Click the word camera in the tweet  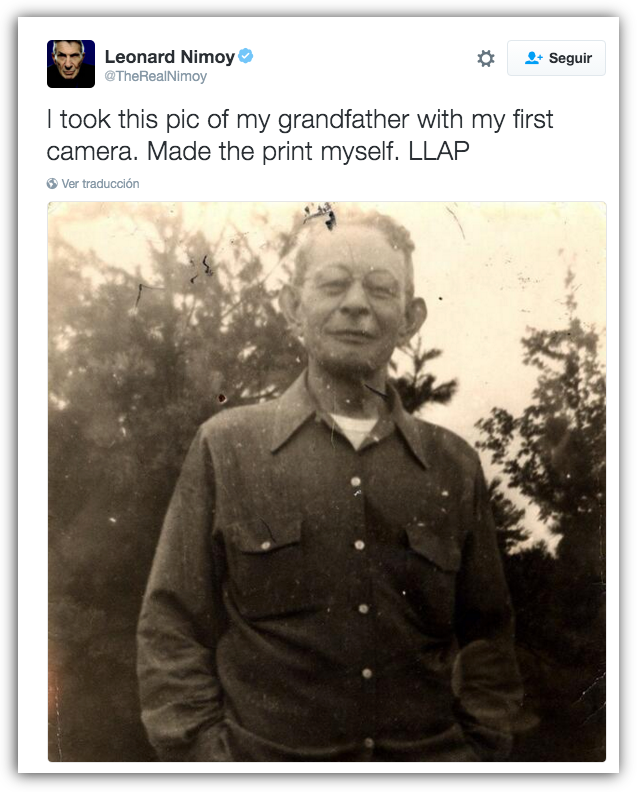[x=89, y=152]
